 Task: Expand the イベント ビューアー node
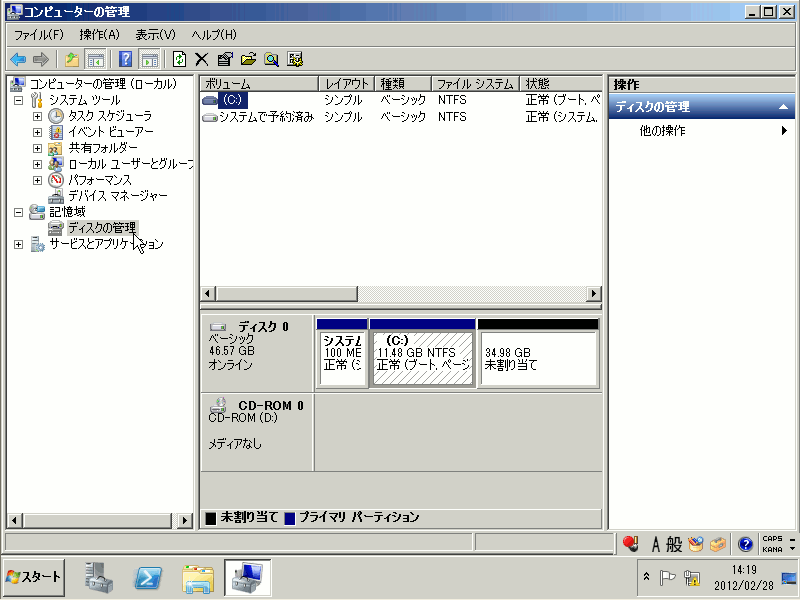point(37,132)
